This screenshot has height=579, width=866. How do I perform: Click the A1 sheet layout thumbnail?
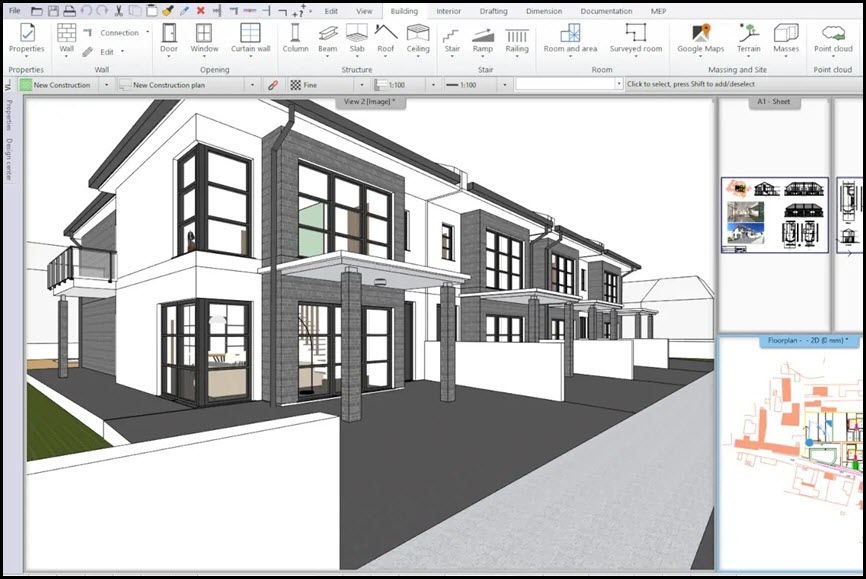click(774, 215)
